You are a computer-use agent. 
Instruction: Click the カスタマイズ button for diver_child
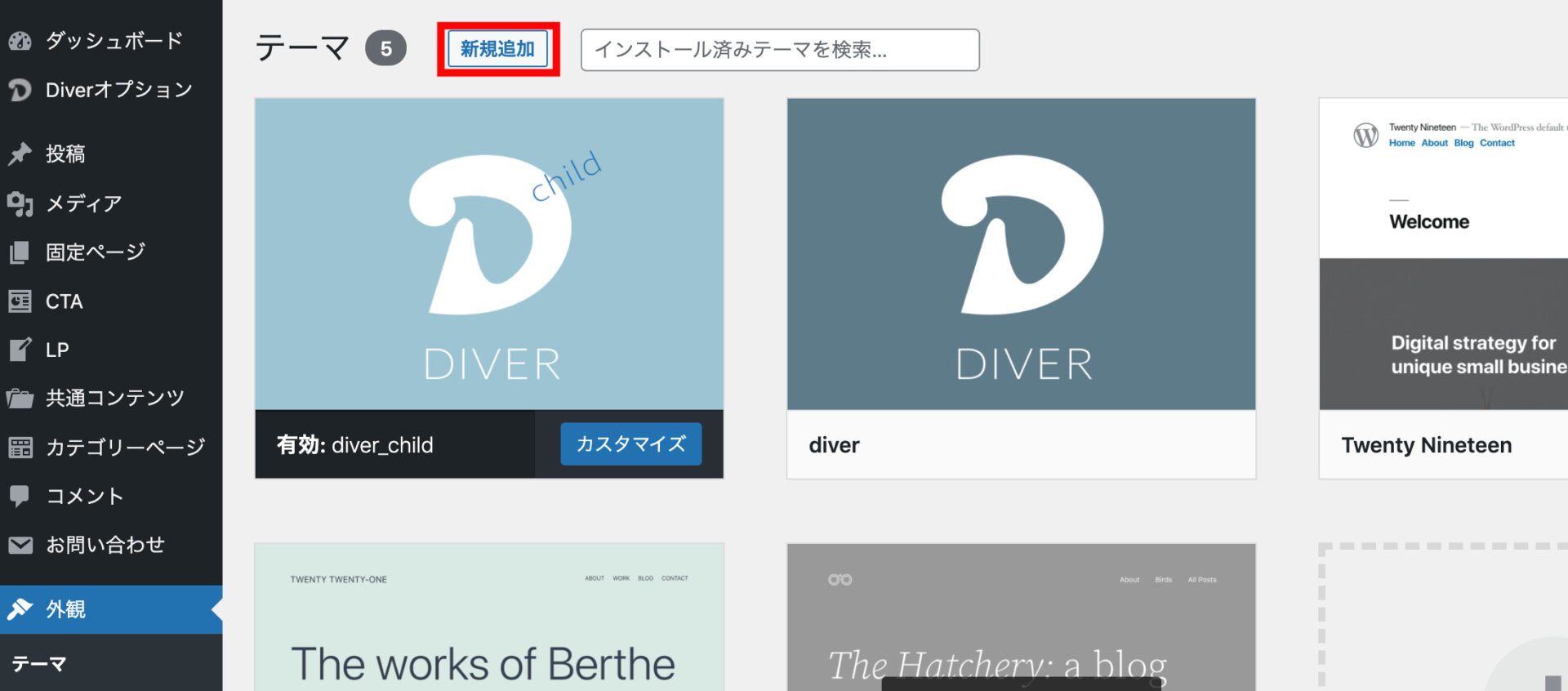point(630,444)
